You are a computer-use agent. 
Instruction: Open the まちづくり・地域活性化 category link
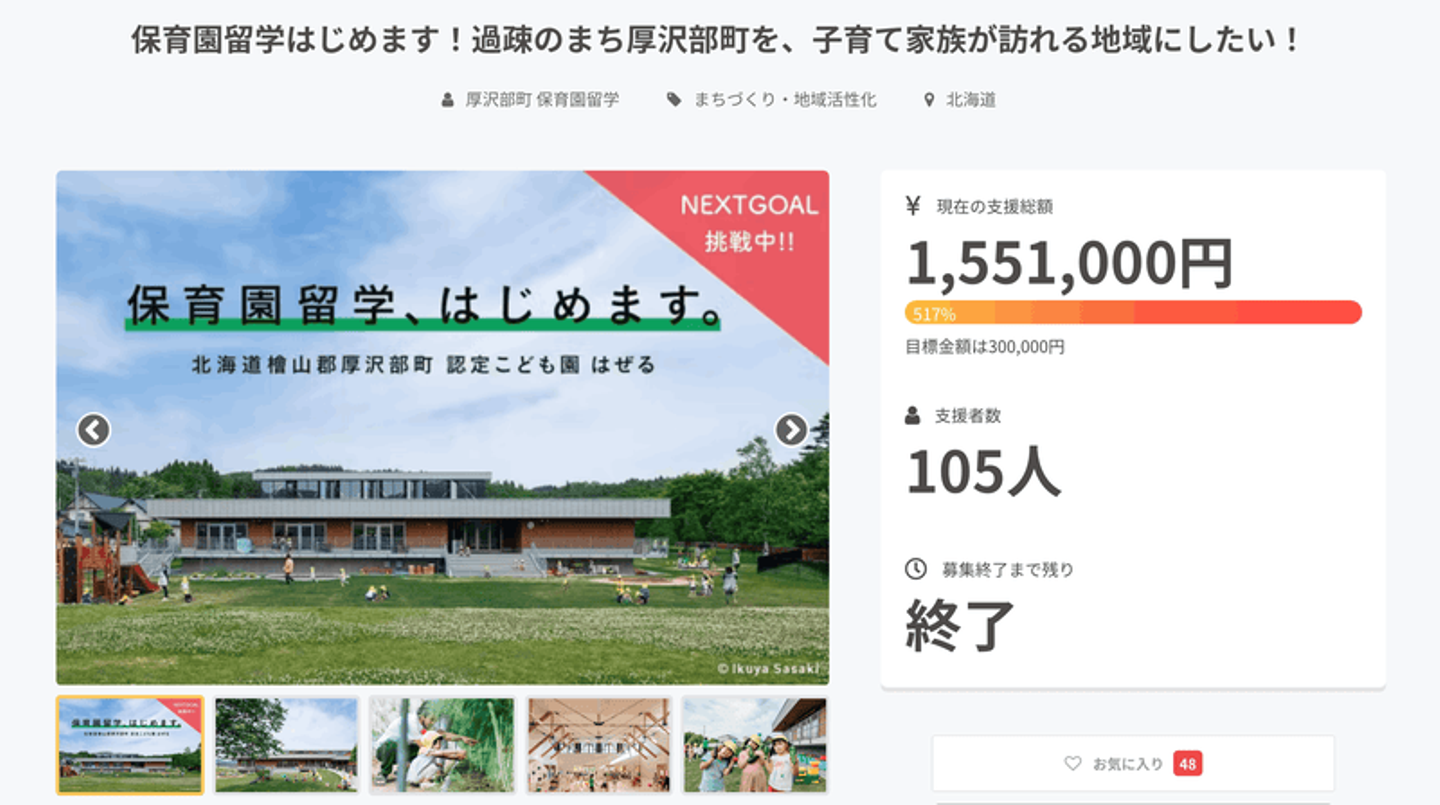click(785, 100)
